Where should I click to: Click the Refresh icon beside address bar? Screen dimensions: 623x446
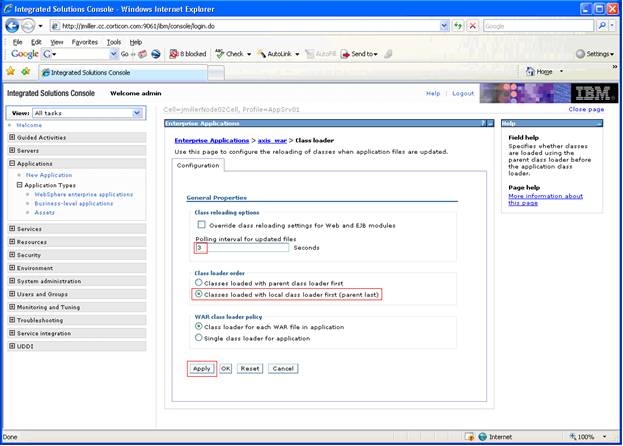[458, 26]
